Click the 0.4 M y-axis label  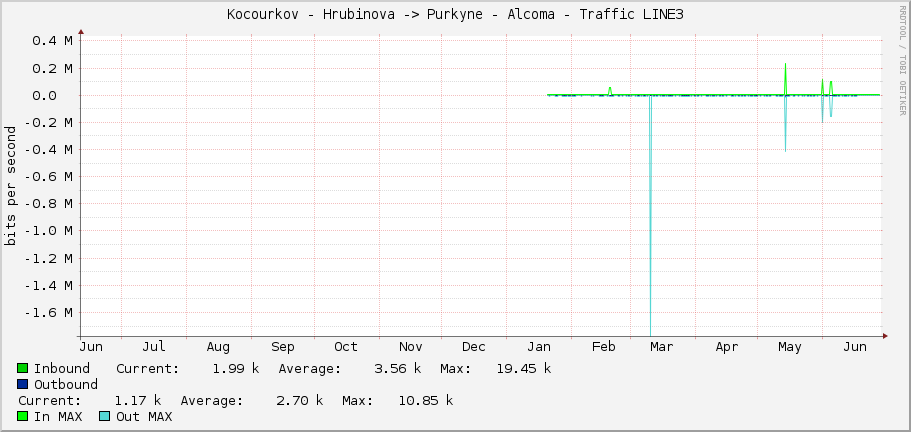pyautogui.click(x=52, y=41)
